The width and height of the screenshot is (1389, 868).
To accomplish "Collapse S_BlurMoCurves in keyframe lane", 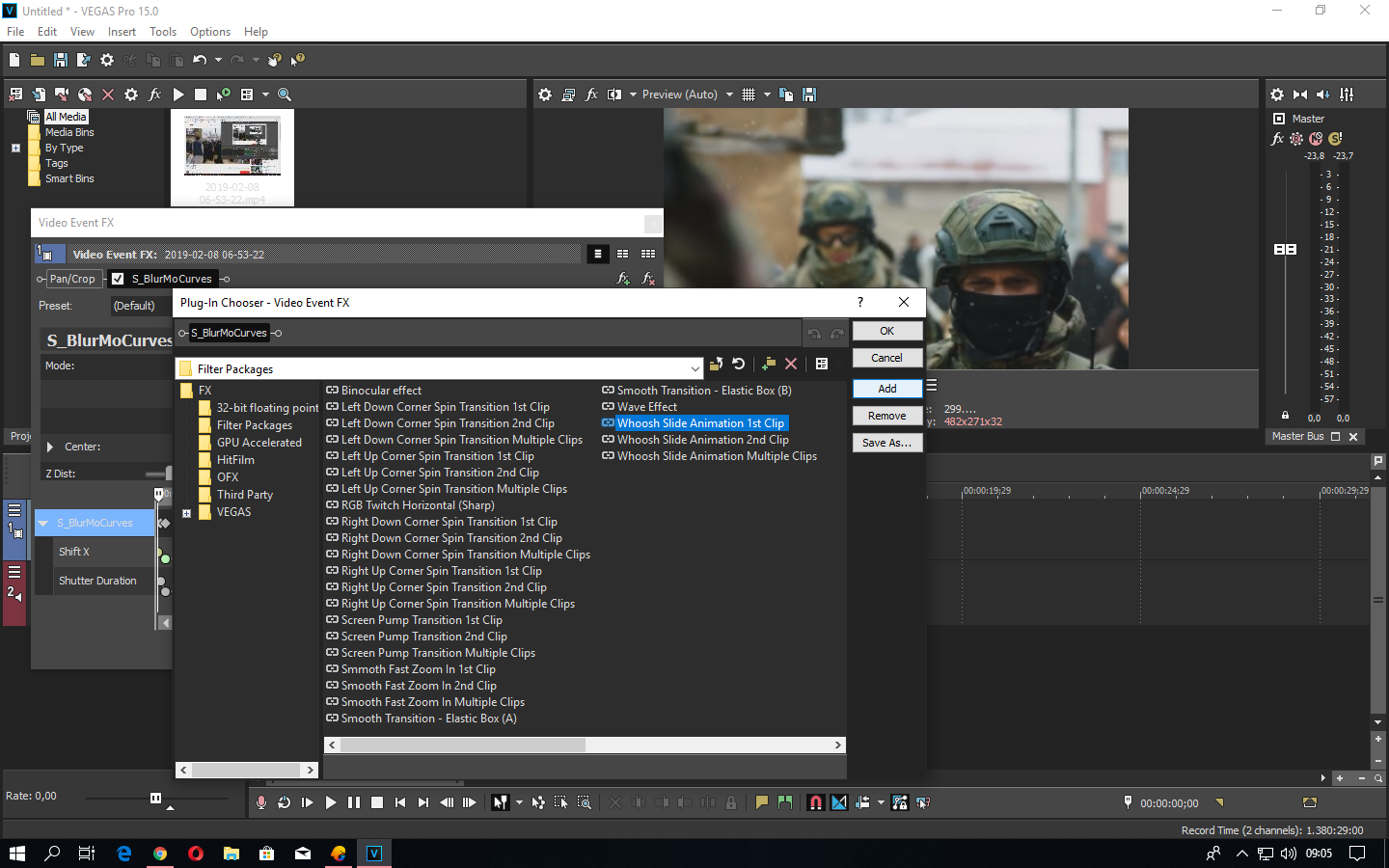I will click(42, 523).
